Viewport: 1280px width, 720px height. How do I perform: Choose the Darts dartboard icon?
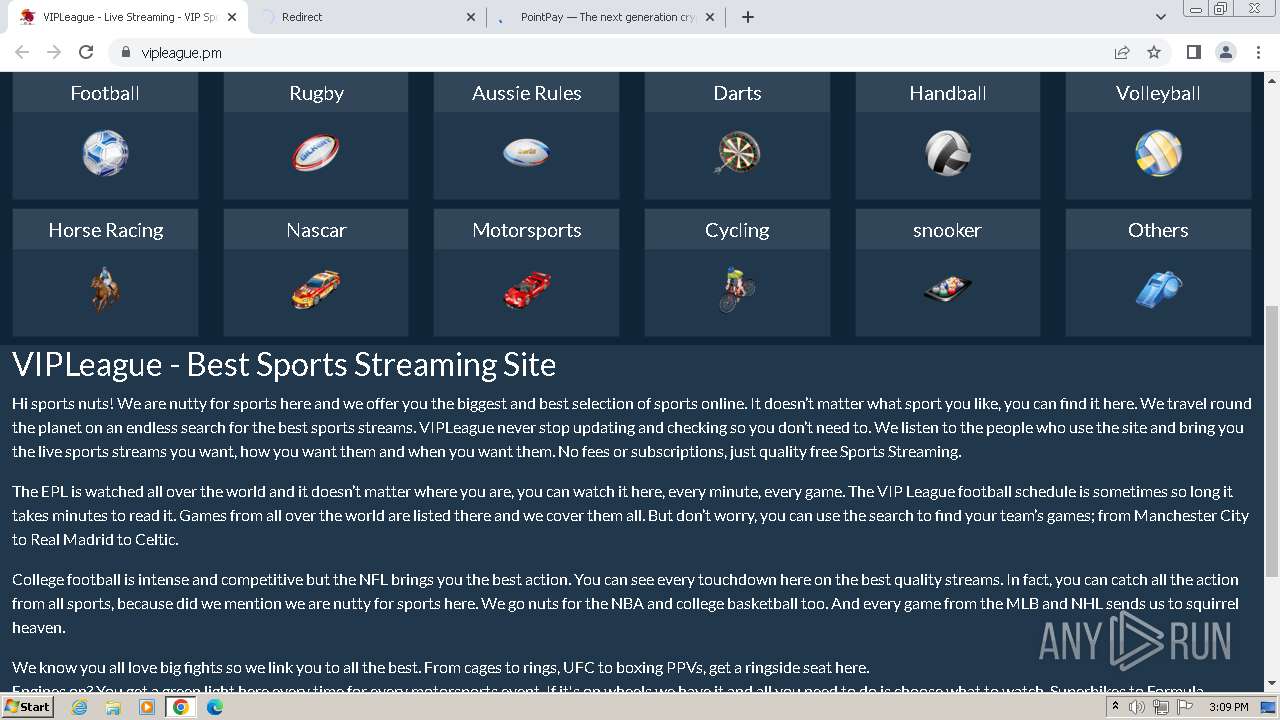[x=737, y=154]
